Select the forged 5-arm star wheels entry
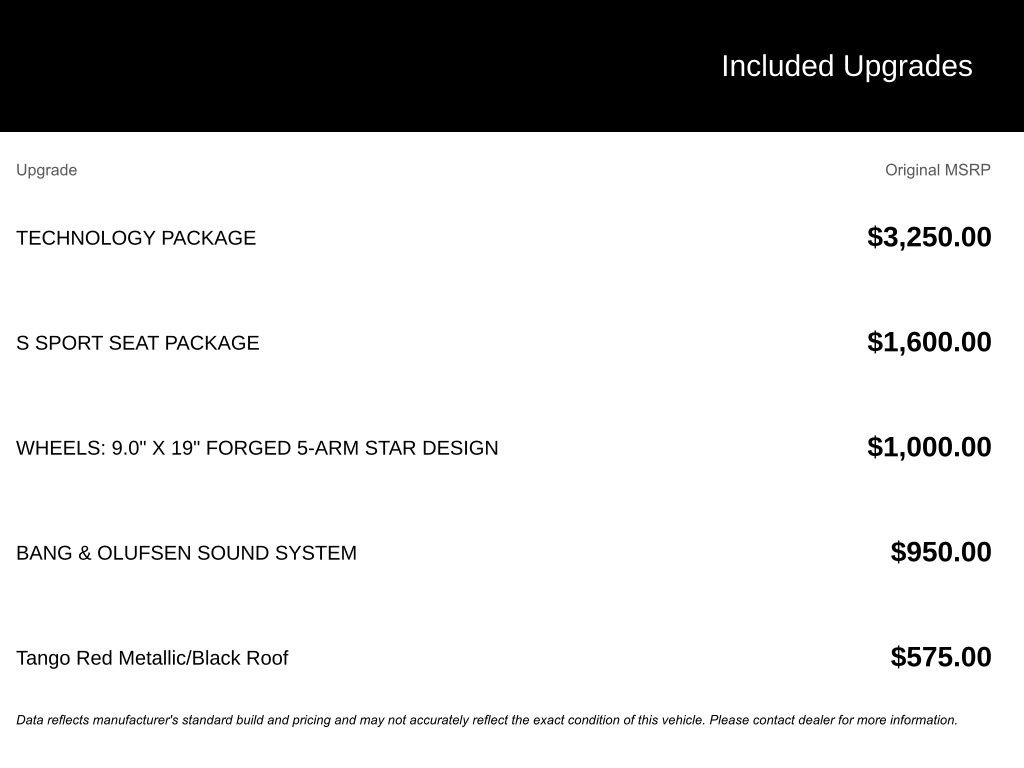Image resolution: width=1024 pixels, height=768 pixels. tap(257, 448)
